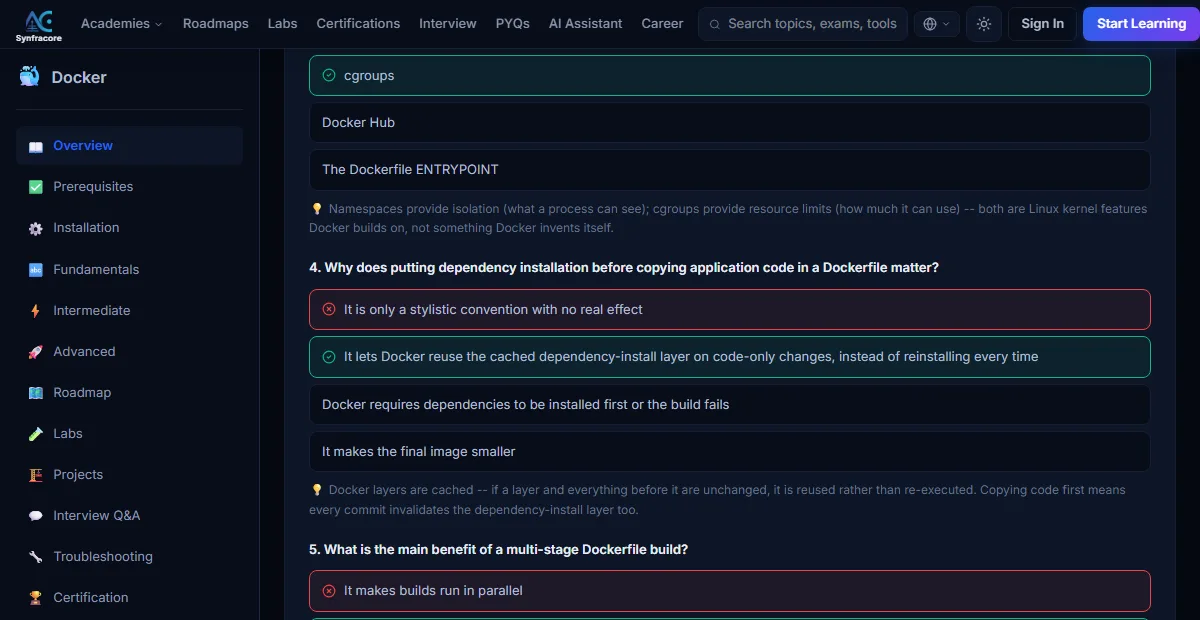Open Roadmaps in the top navigation

(x=216, y=24)
